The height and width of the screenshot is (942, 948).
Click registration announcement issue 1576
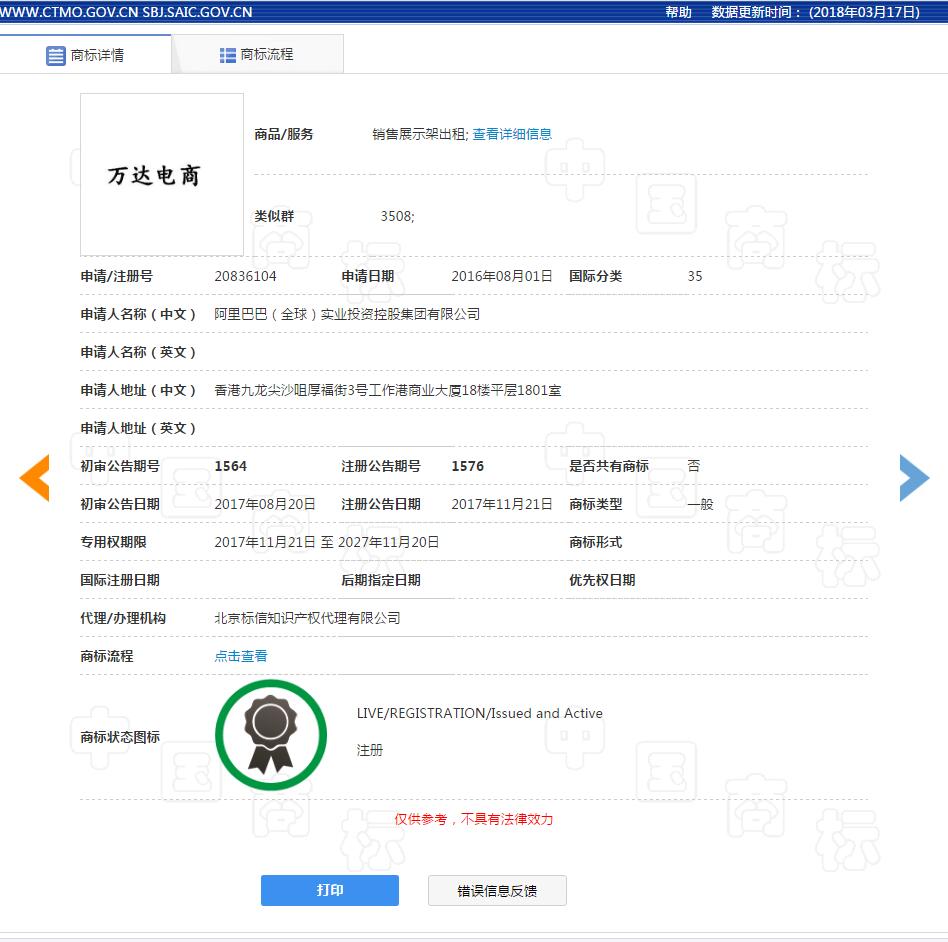point(467,466)
